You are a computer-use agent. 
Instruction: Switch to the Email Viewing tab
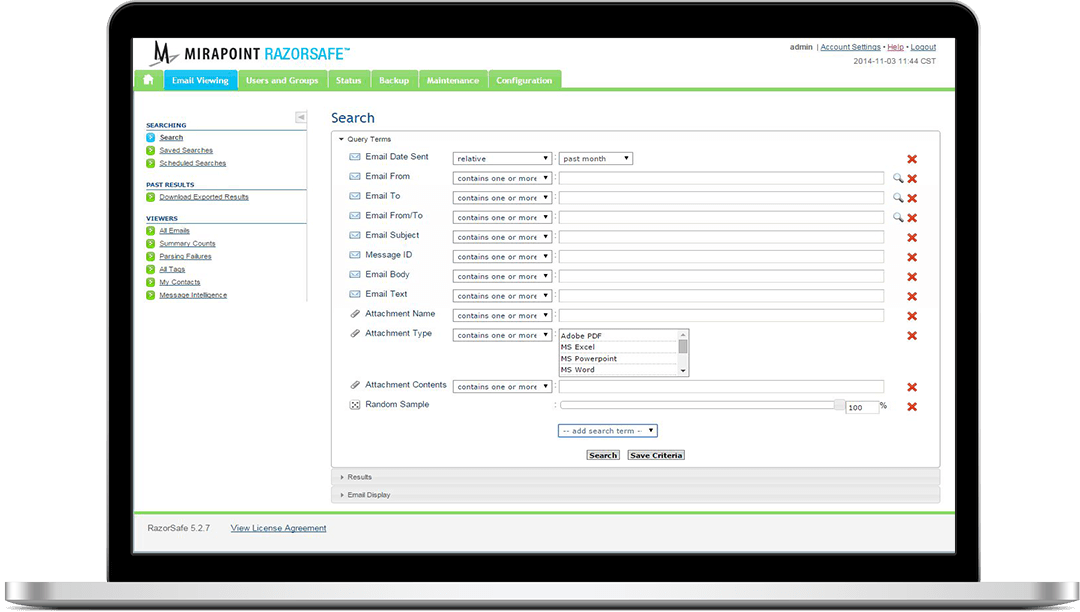tap(200, 81)
